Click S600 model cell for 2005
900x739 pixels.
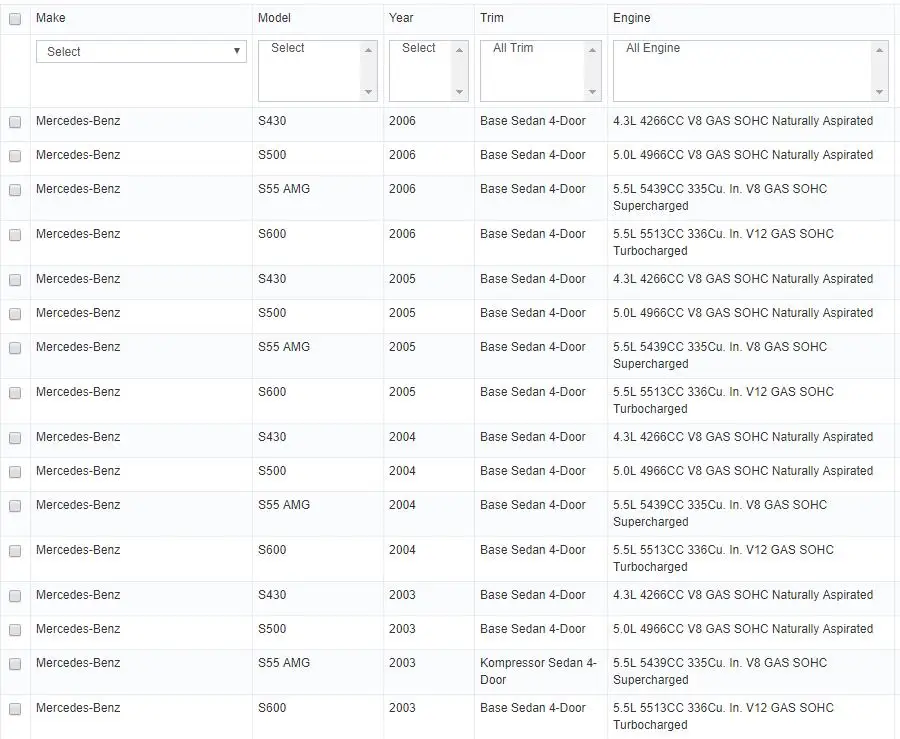pyautogui.click(x=271, y=392)
